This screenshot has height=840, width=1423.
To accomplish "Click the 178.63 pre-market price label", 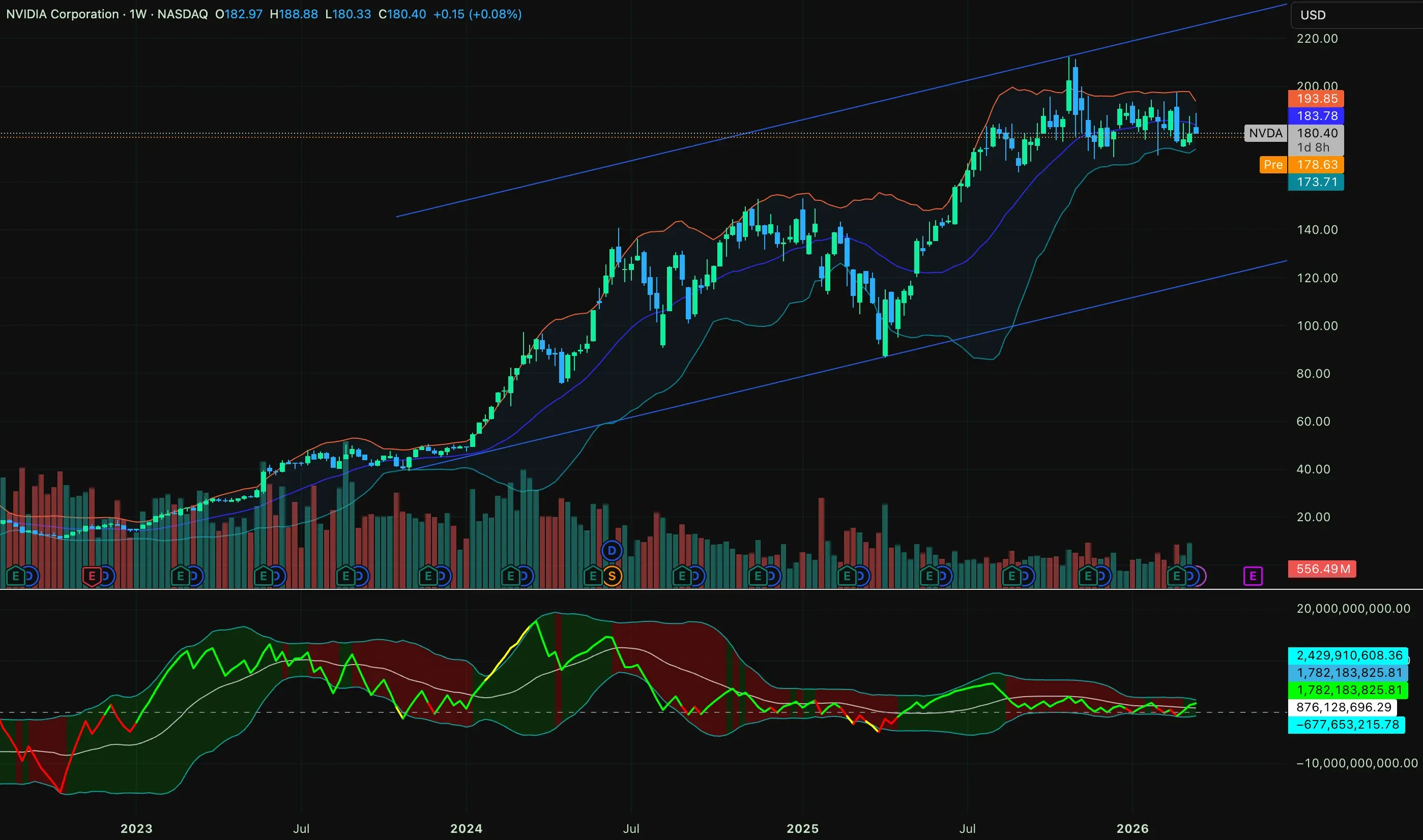I will [x=1316, y=165].
